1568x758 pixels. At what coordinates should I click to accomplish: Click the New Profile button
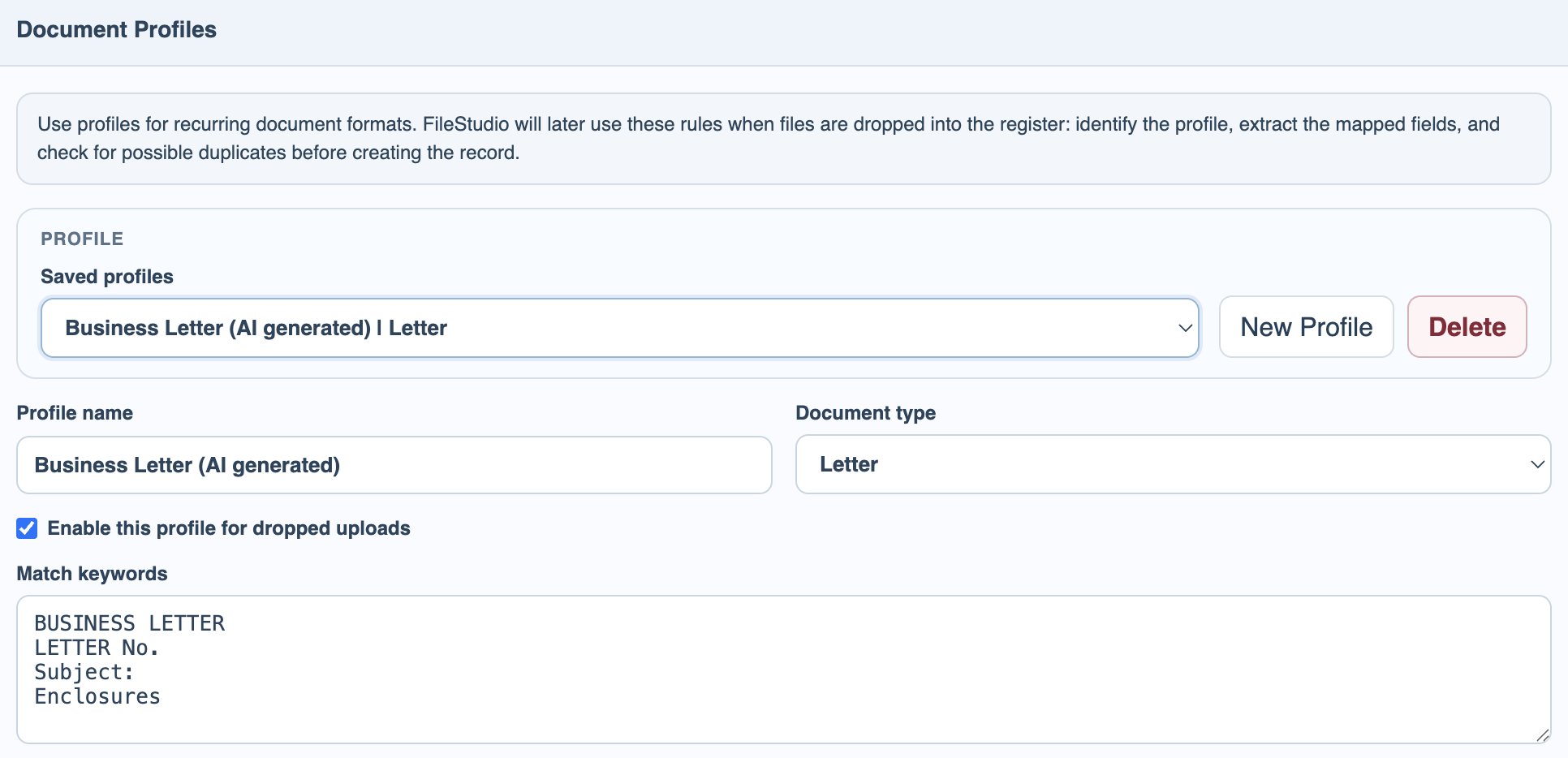(1307, 327)
